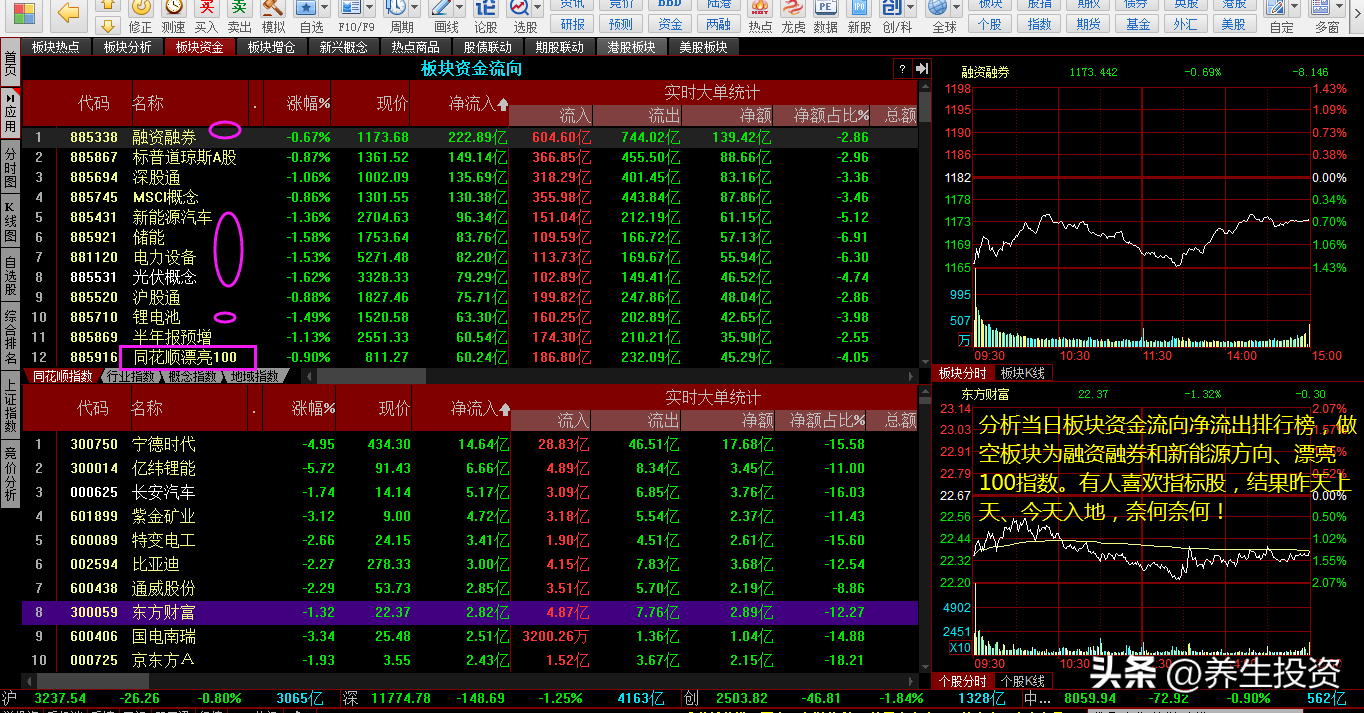Switch to the 板块分析 tab
1364x713 pixels.
127,47
